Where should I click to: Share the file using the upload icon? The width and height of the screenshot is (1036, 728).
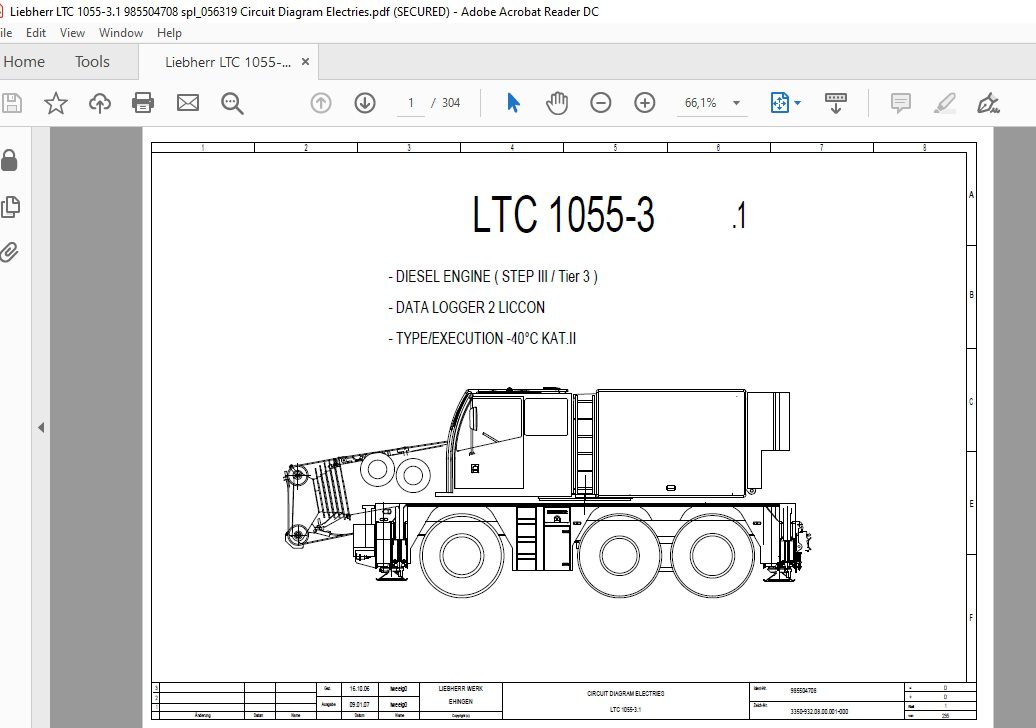click(99, 102)
